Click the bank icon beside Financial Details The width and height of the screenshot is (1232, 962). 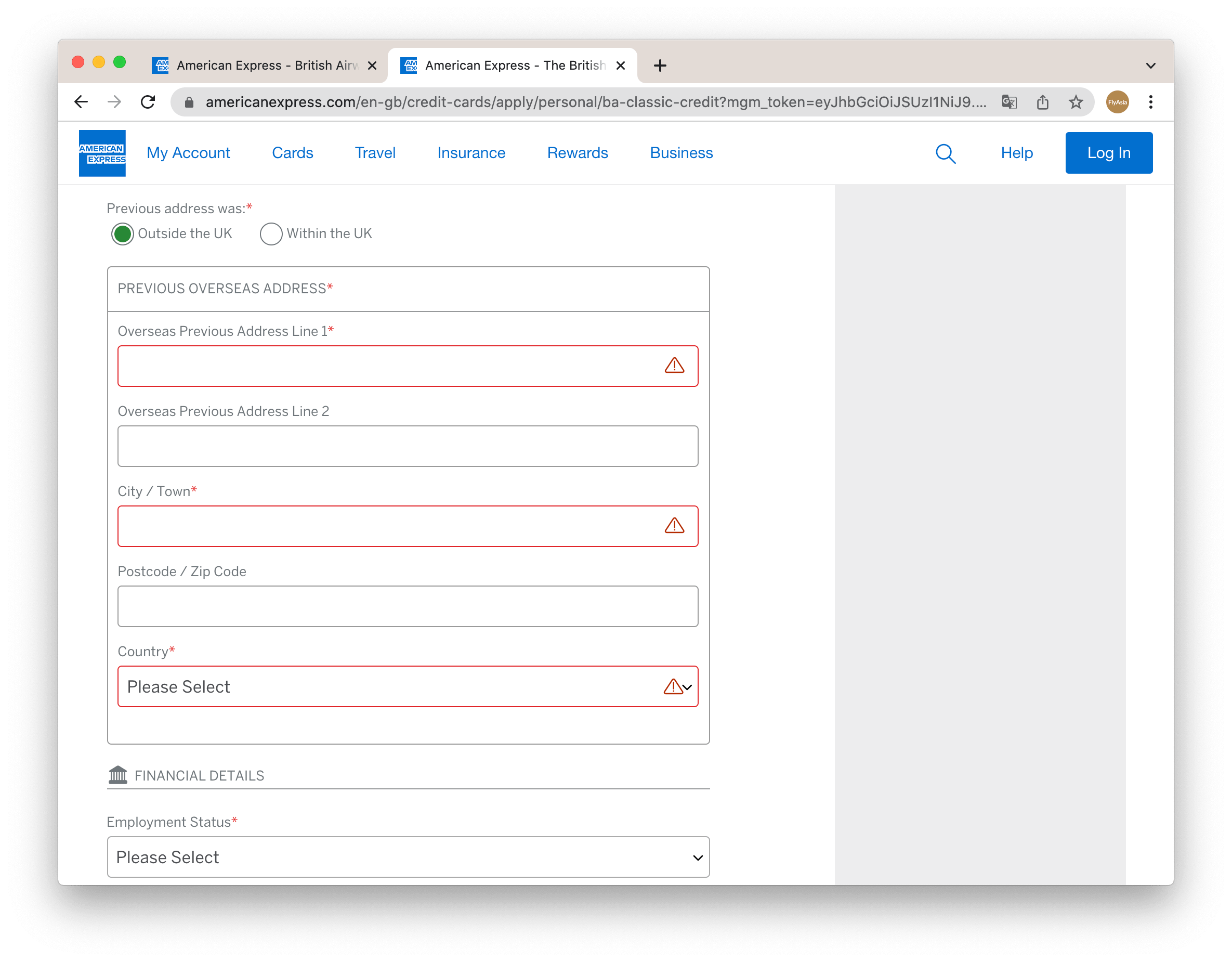click(118, 775)
